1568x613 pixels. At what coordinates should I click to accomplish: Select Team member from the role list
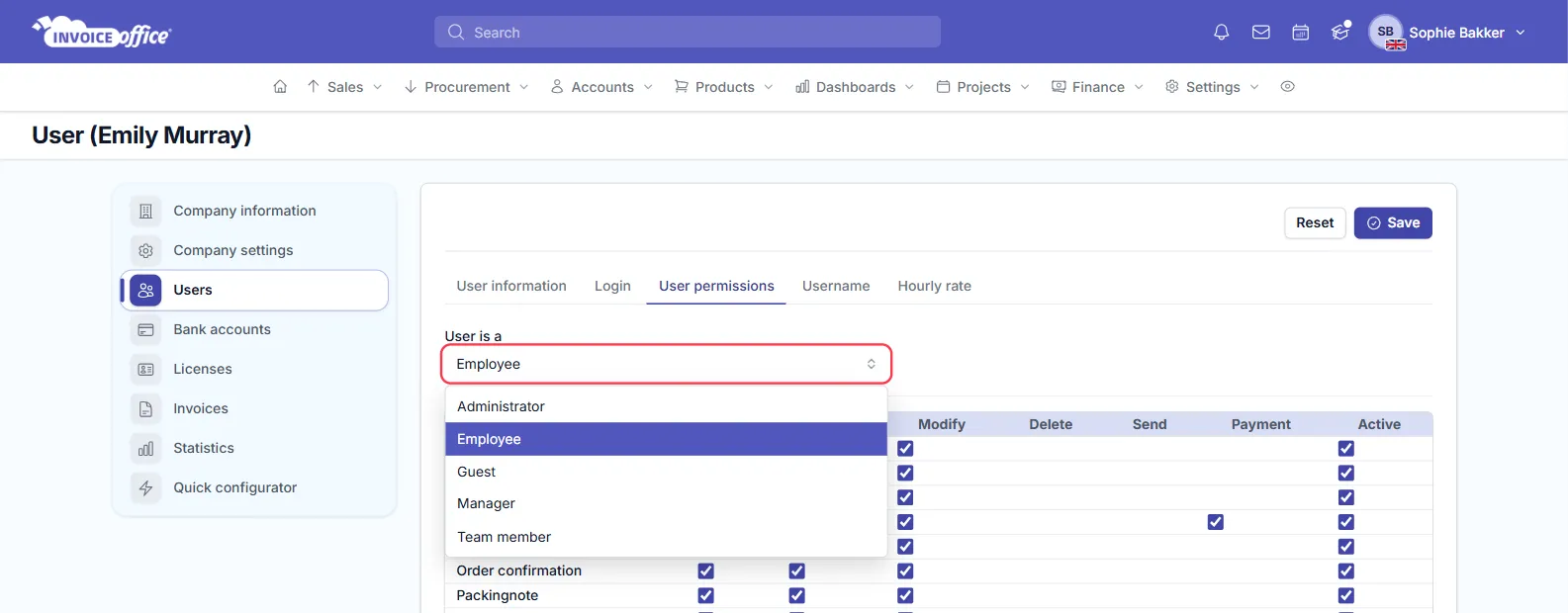click(666, 537)
